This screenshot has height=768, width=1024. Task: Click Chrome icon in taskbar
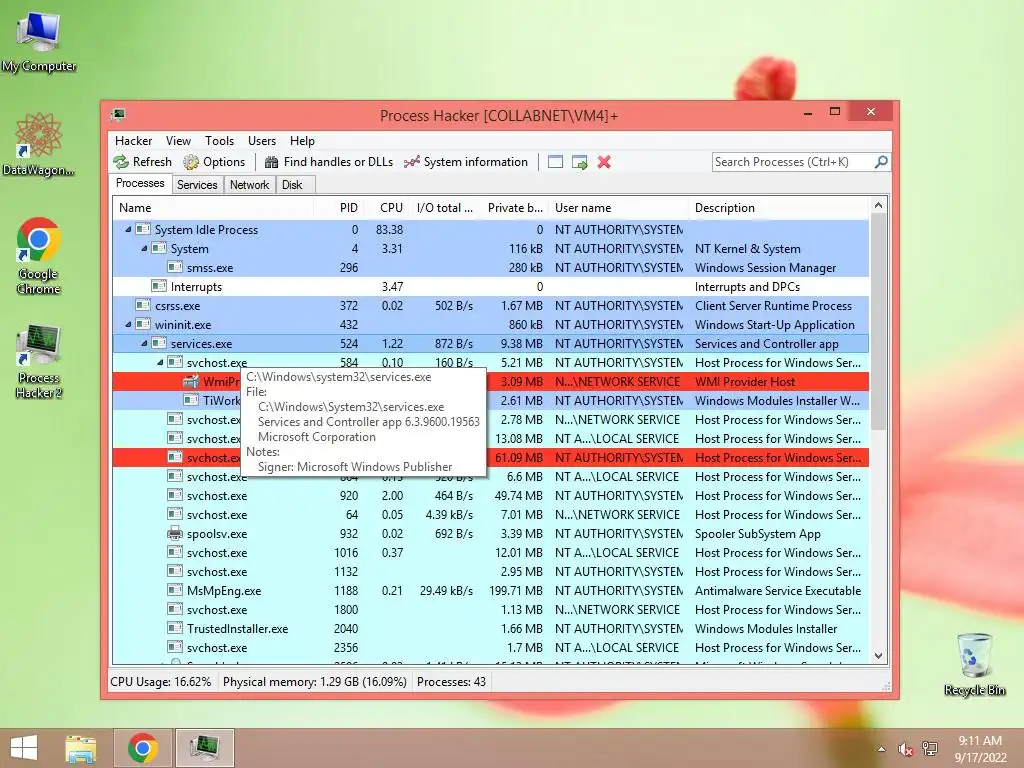coord(143,748)
